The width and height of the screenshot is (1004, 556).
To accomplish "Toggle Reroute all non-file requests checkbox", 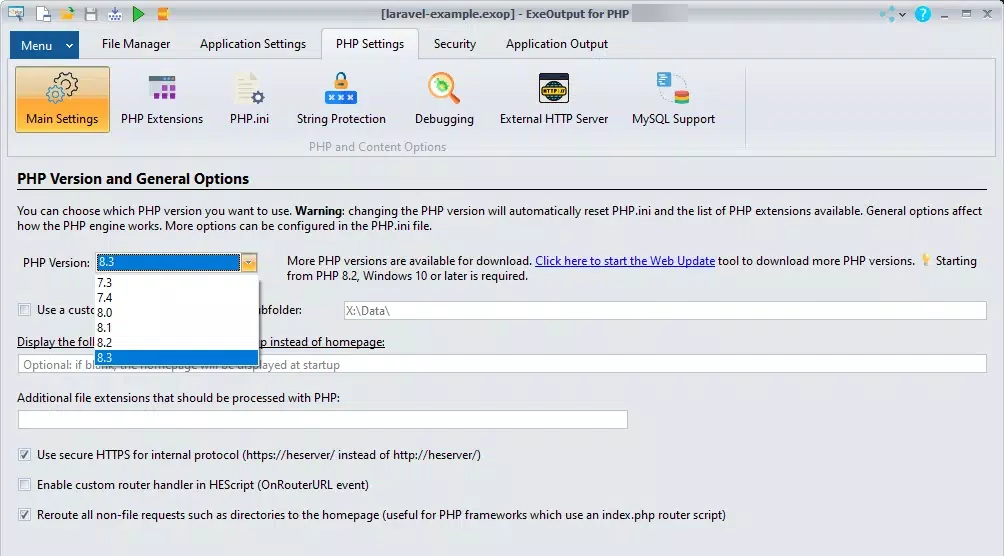I will point(24,515).
